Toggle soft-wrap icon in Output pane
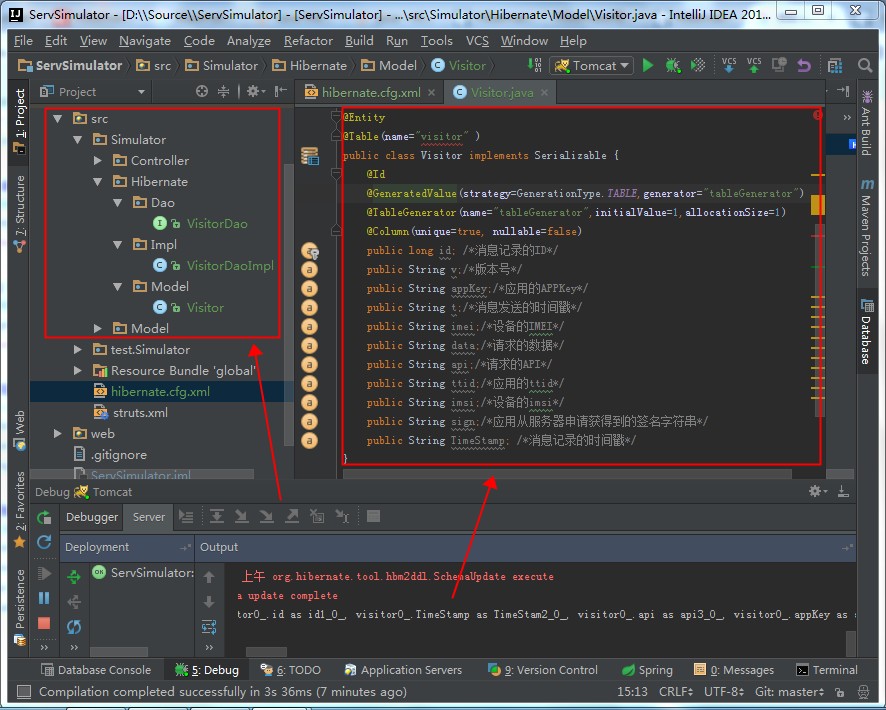Viewport: 886px width, 710px height. [x=209, y=627]
